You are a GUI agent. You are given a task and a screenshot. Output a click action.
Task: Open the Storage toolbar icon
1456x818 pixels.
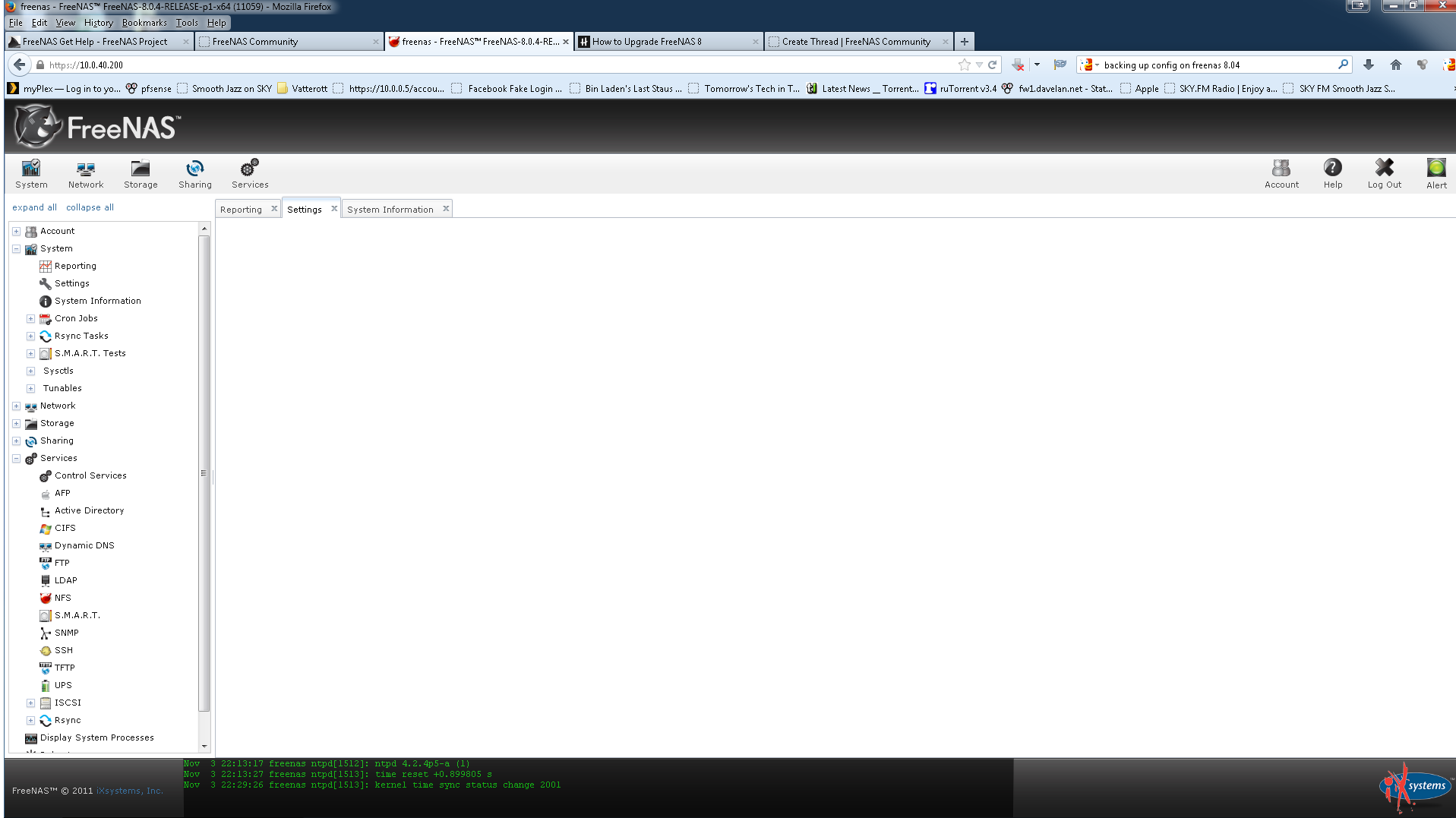click(141, 174)
